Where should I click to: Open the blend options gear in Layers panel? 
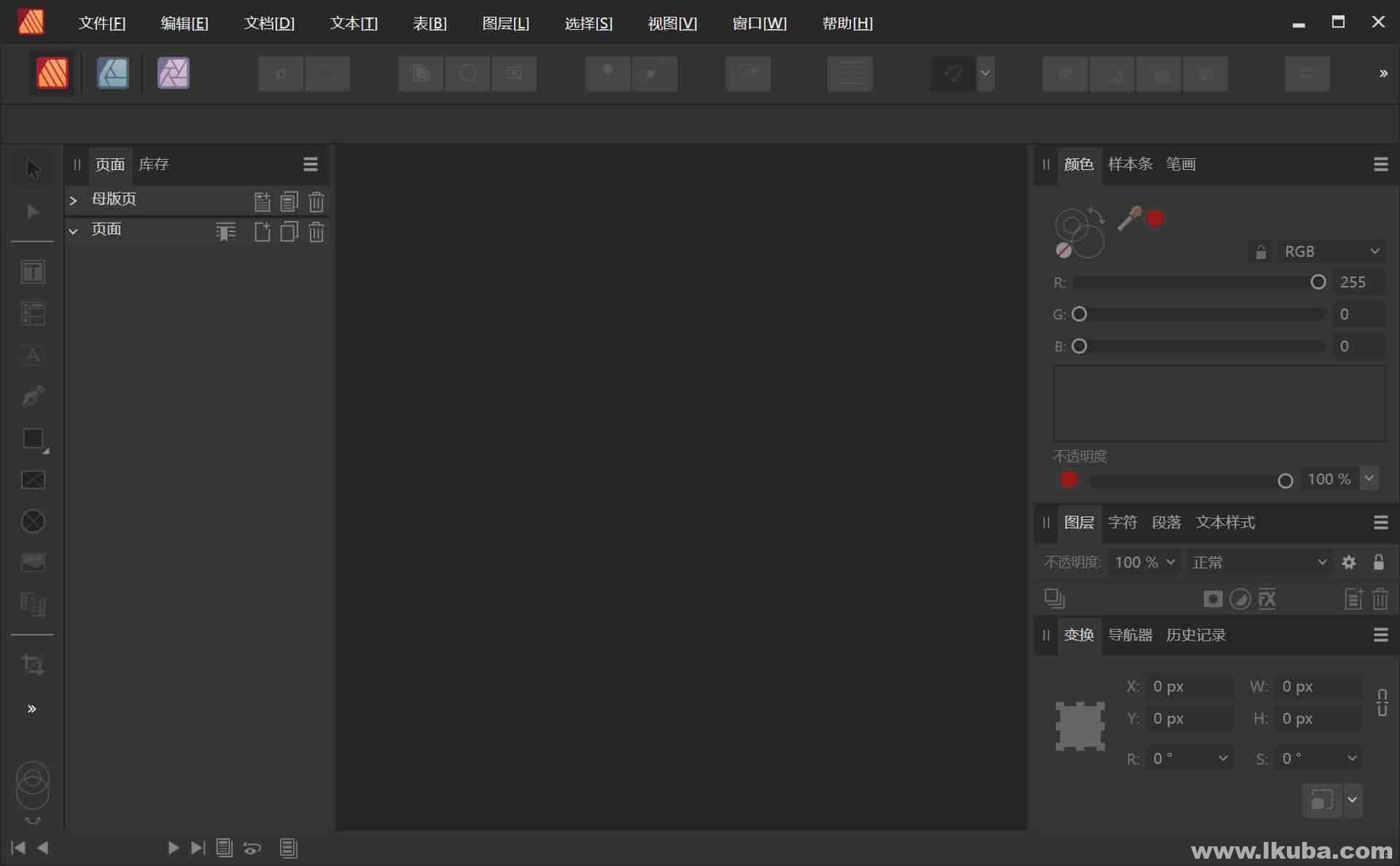coord(1349,562)
